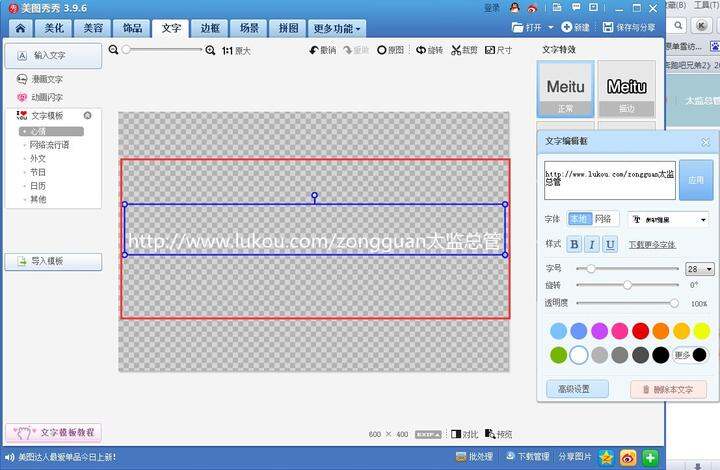The height and width of the screenshot is (470, 720).
Task: Pick the green color swatch
Action: point(558,355)
